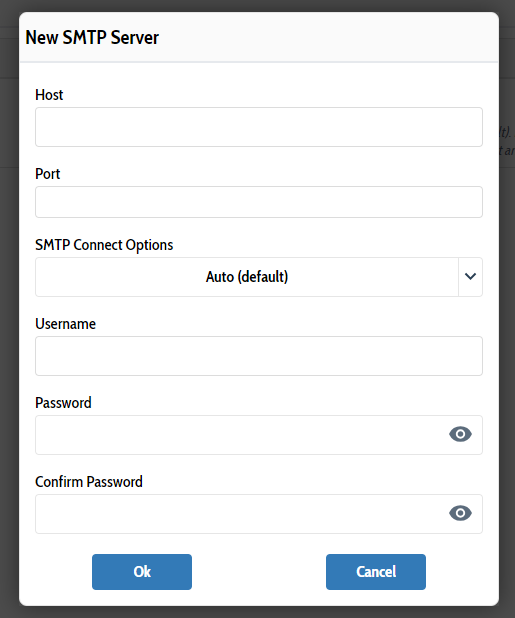Focus the Port input field
The height and width of the screenshot is (618, 515).
tap(259, 202)
